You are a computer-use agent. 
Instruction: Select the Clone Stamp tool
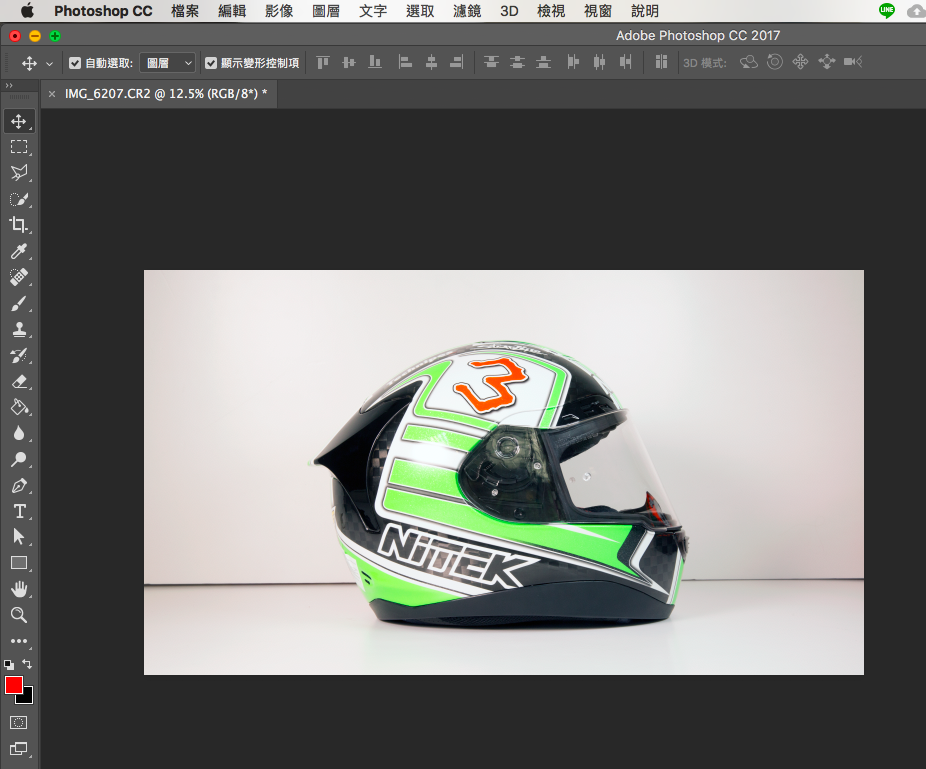click(19, 329)
